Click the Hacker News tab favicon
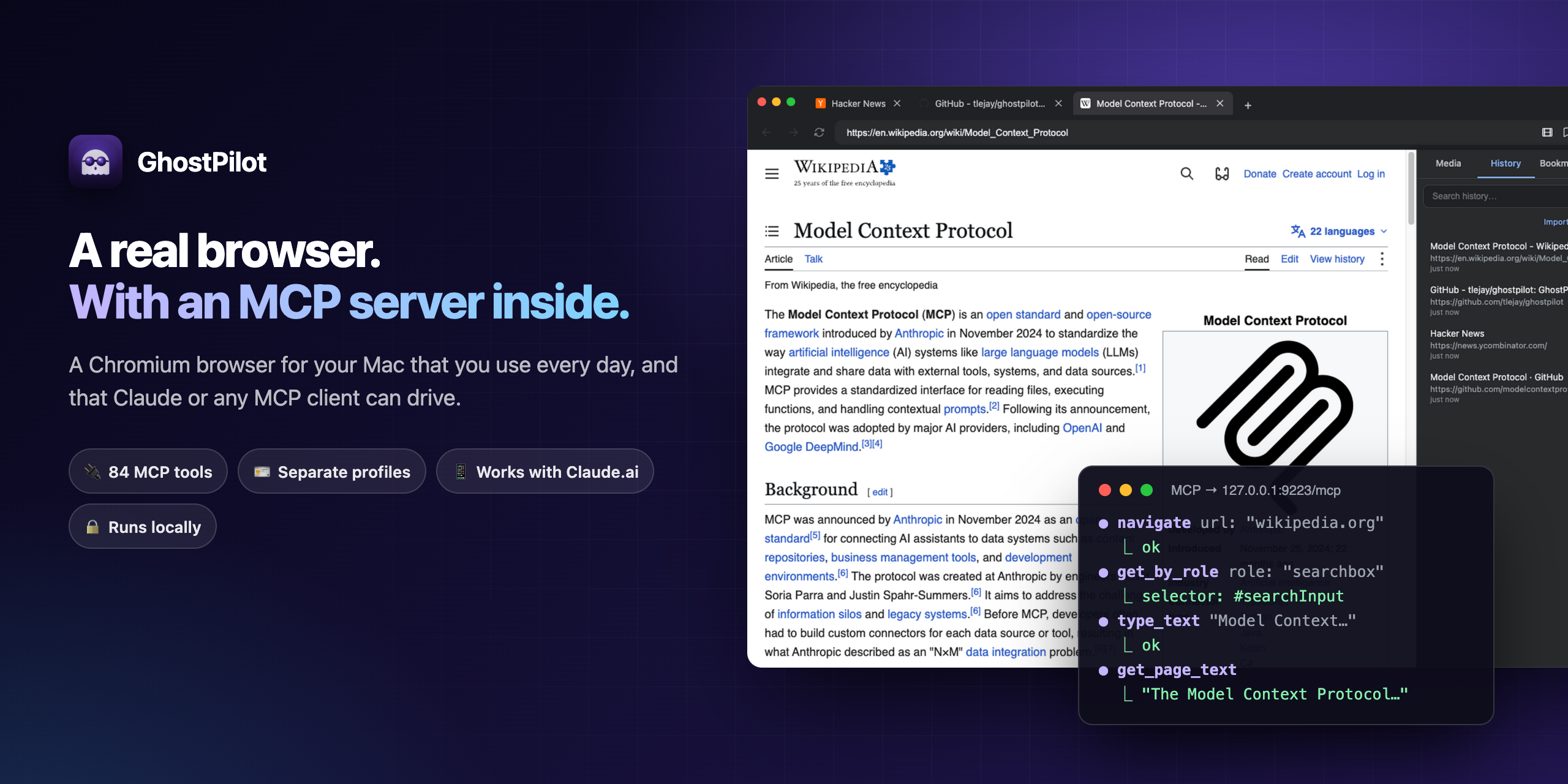The height and width of the screenshot is (784, 1568). pos(821,104)
